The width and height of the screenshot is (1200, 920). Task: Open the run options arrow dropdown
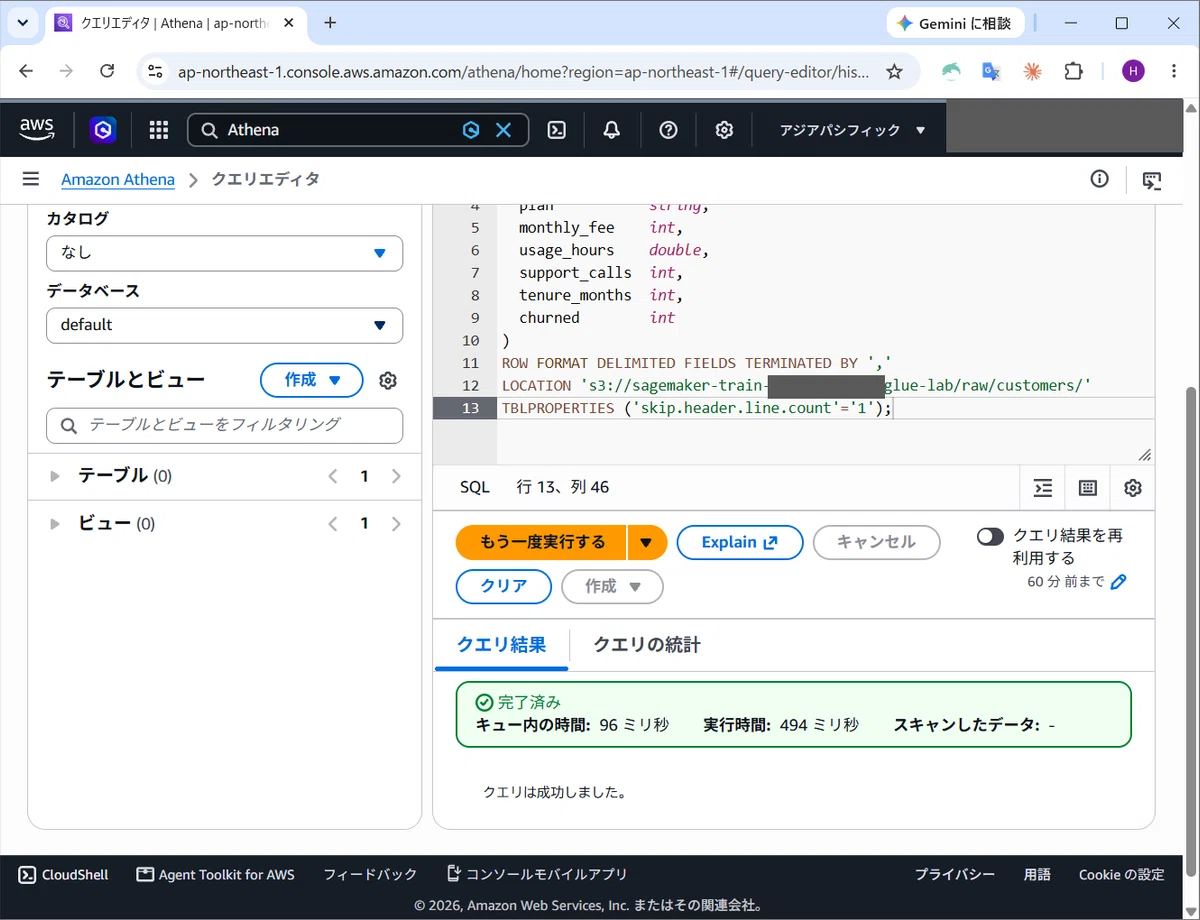[x=647, y=542]
